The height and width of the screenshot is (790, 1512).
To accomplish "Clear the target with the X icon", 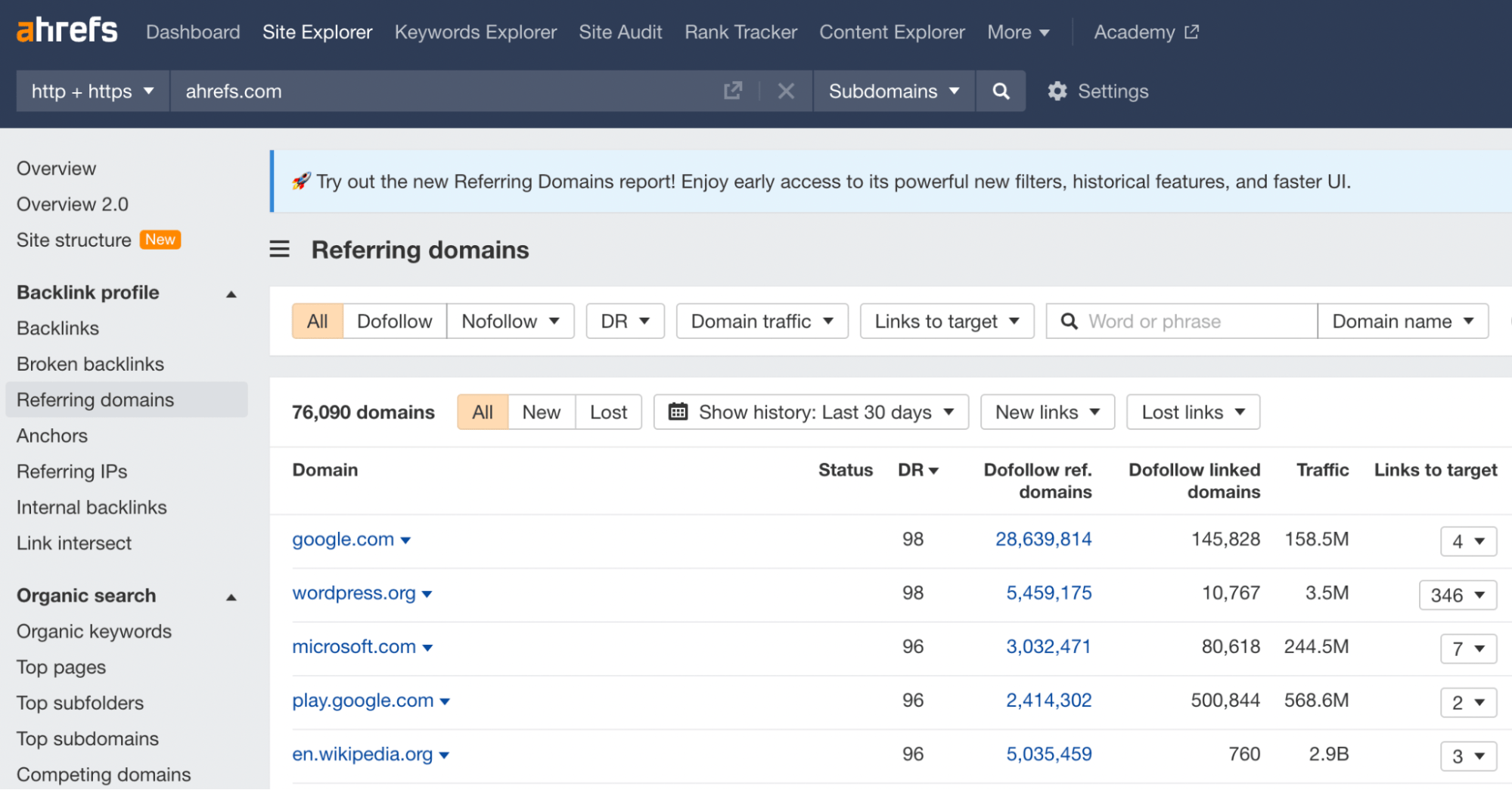I will pyautogui.click(x=786, y=91).
